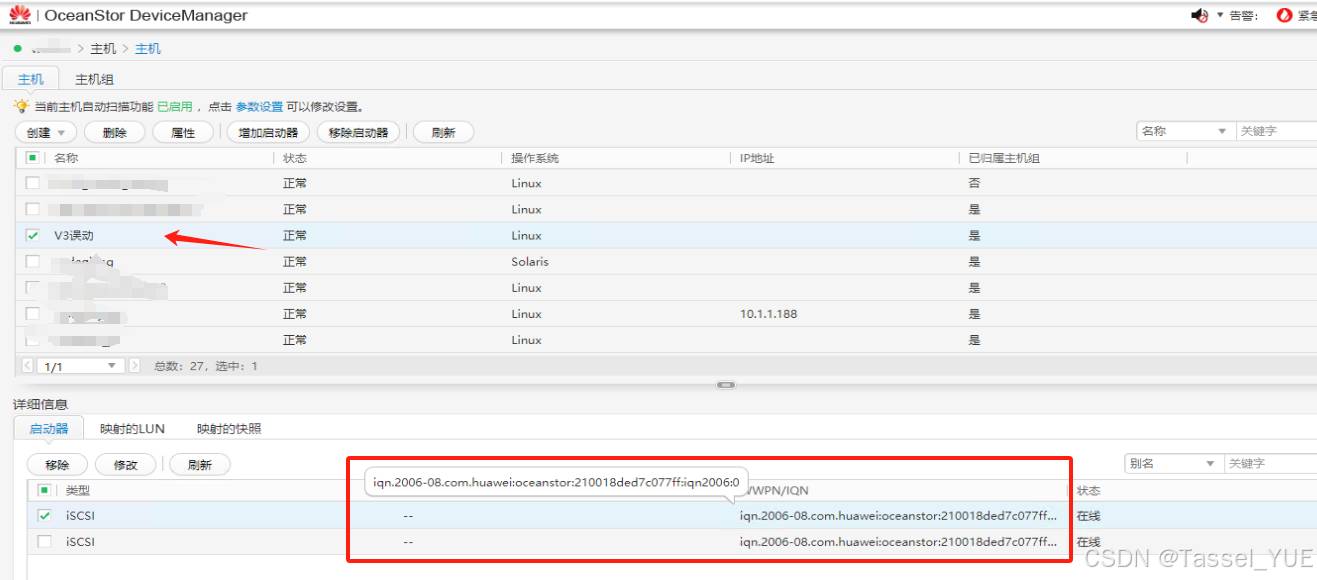Screen dimensions: 1317x580
Task: Open the 别名 search filter dropdown
Action: tap(1172, 464)
